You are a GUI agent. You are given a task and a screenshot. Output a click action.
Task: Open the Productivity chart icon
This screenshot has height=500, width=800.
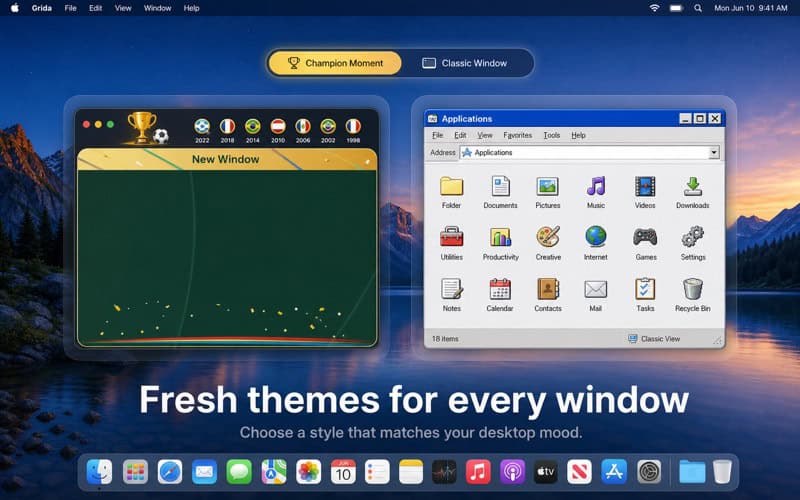coord(501,243)
